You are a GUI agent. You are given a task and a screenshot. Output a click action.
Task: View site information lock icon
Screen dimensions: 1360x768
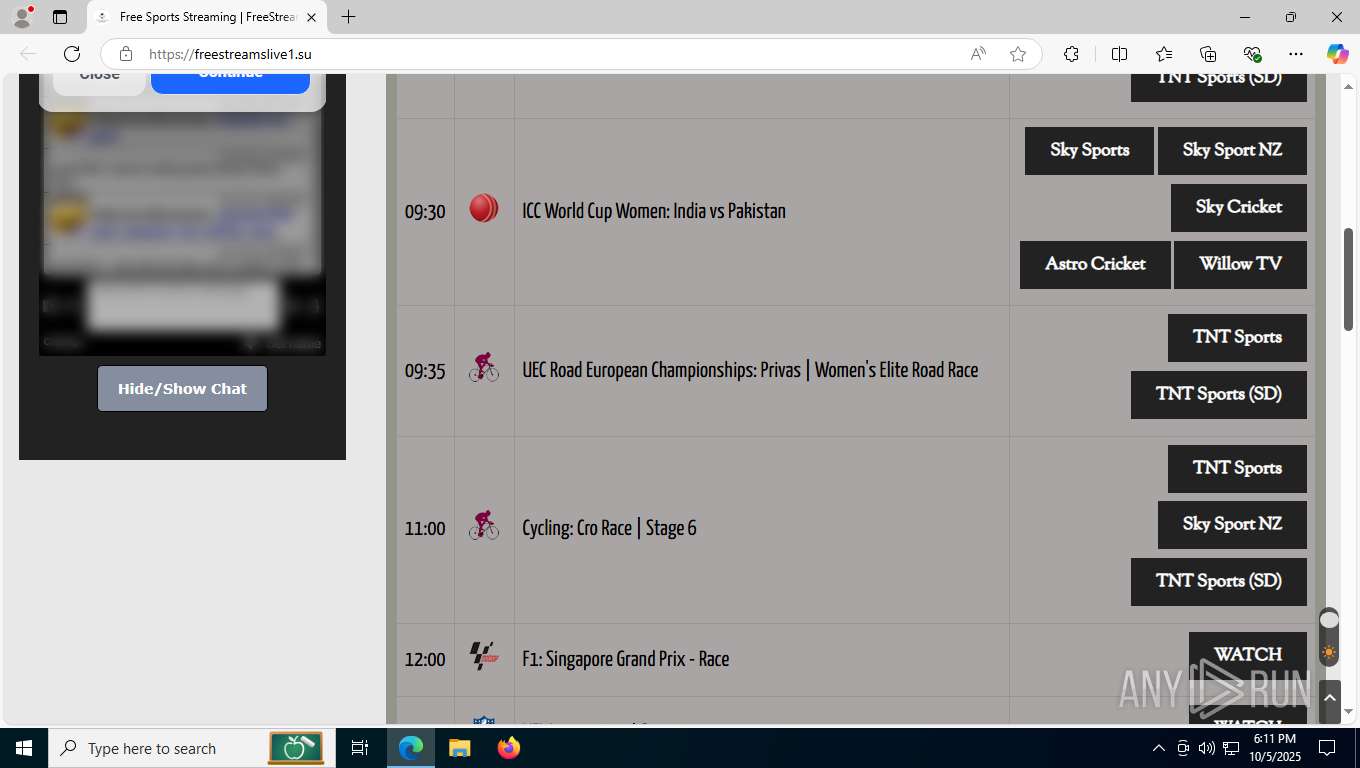126,54
